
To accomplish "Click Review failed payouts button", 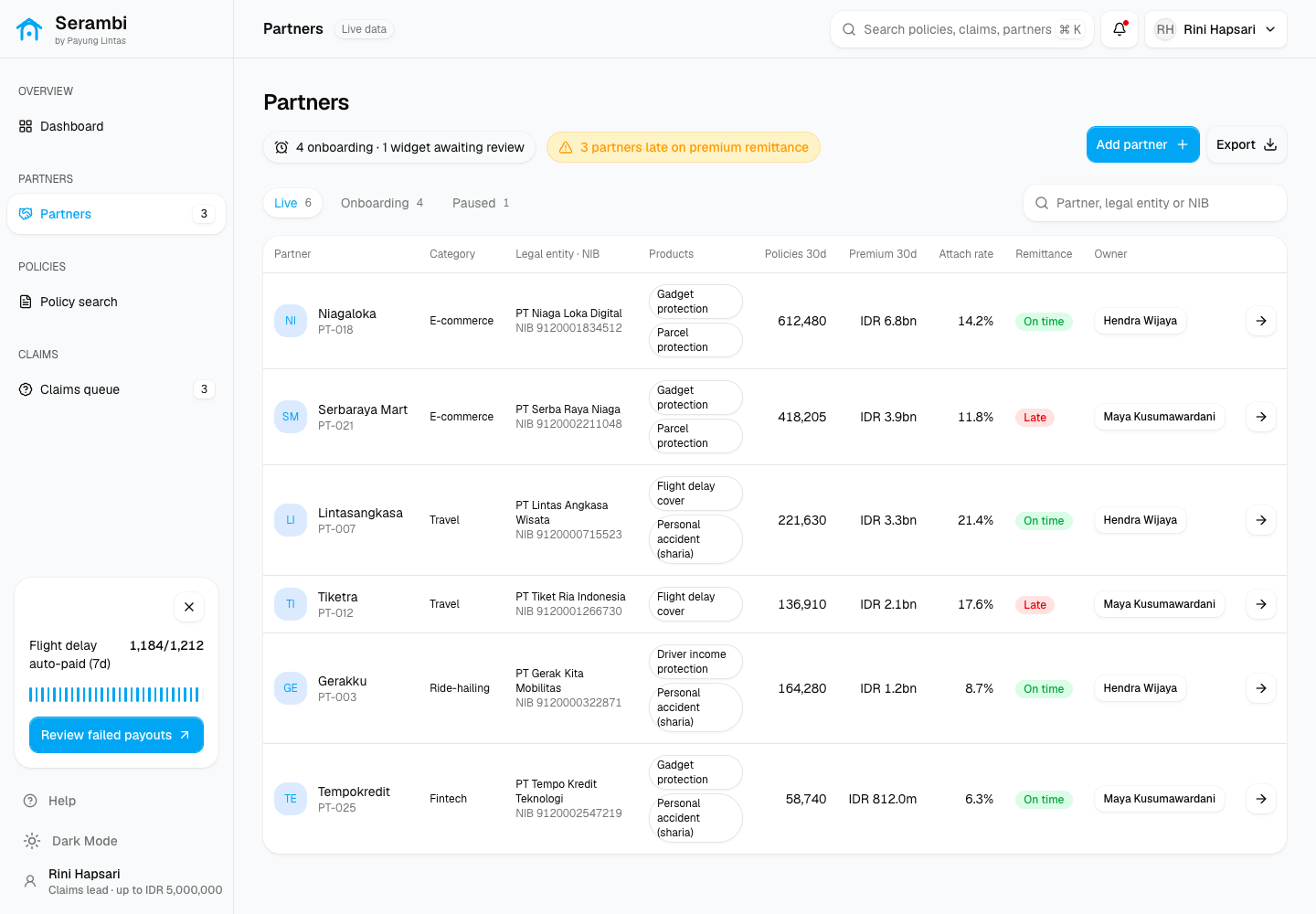I will pos(116,735).
